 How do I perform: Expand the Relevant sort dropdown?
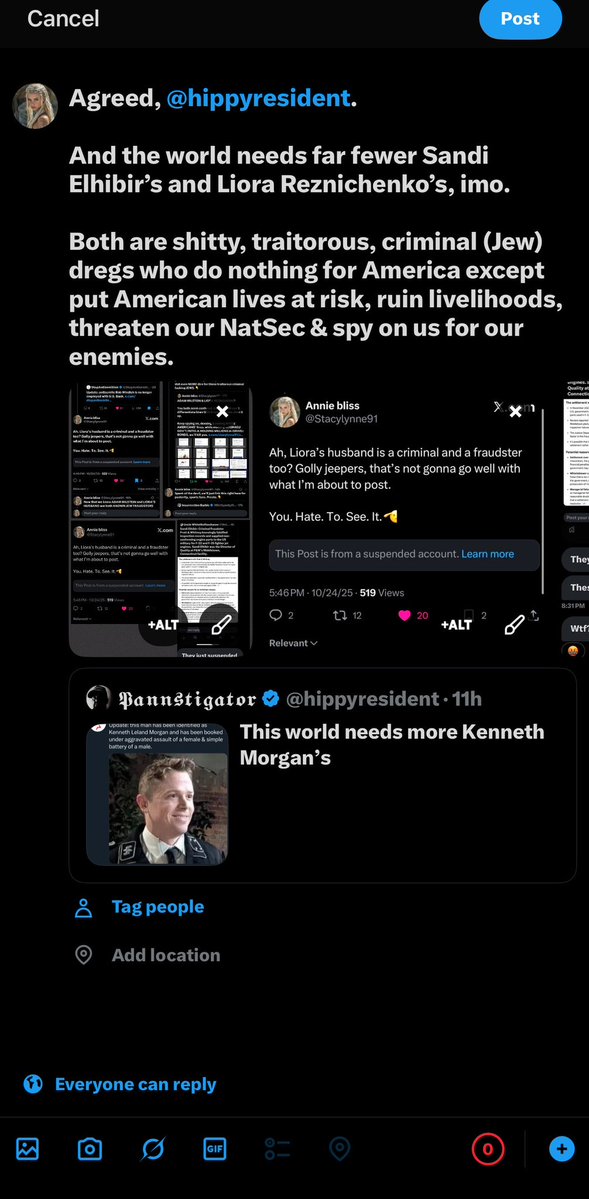(293, 643)
